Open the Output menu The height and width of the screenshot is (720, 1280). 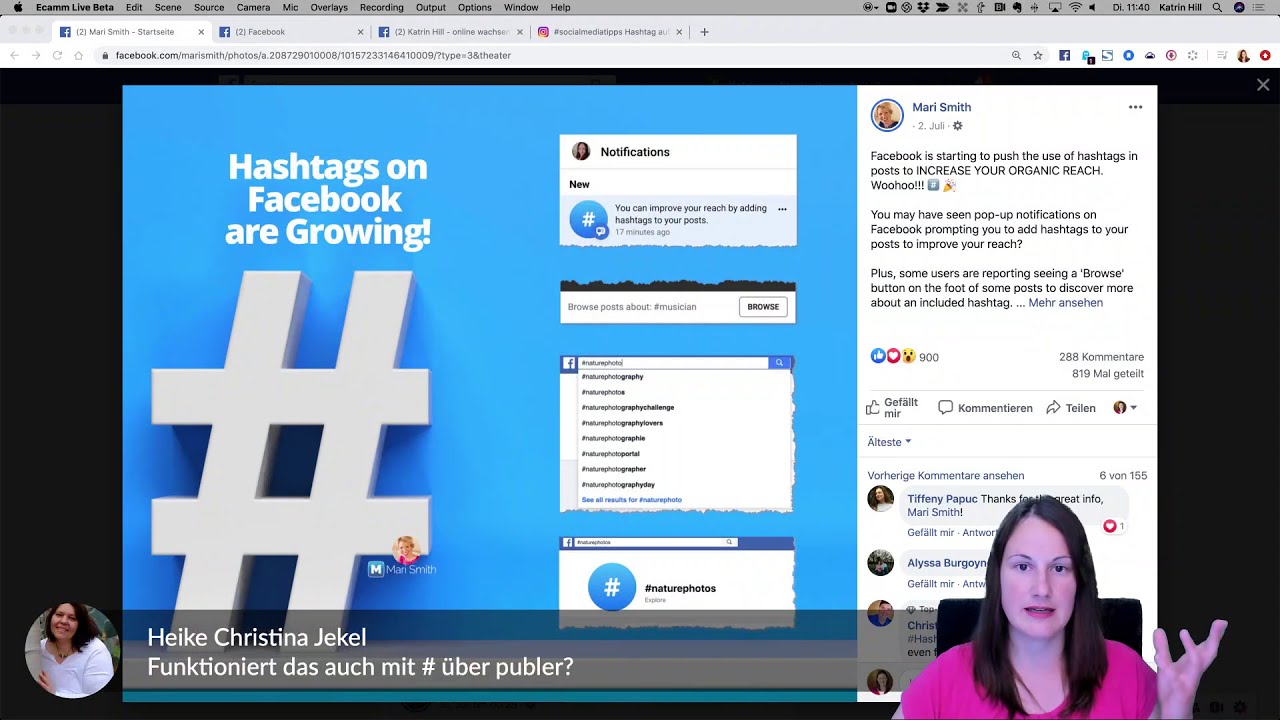[x=431, y=7]
